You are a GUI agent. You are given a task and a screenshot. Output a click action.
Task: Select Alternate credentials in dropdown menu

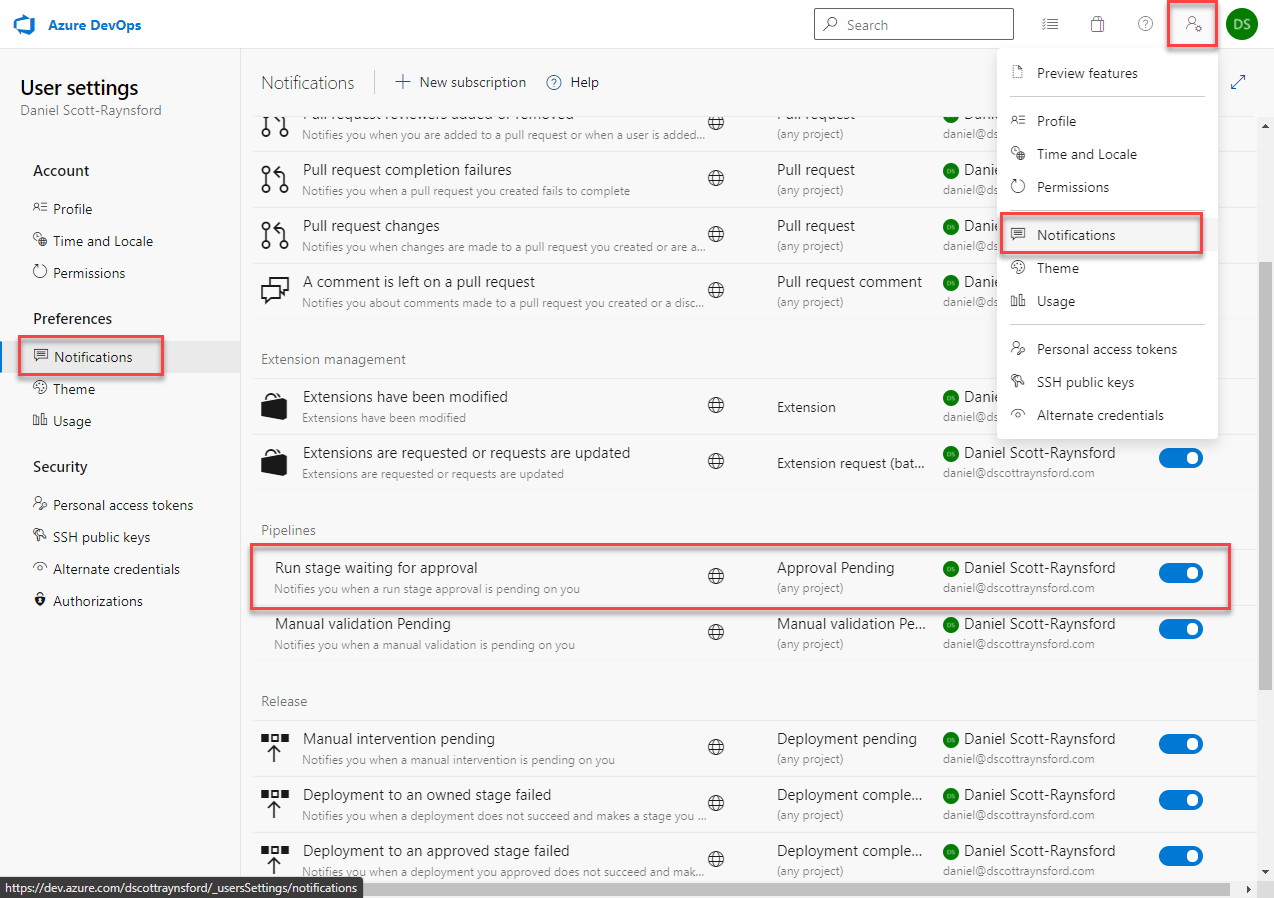click(1107, 415)
